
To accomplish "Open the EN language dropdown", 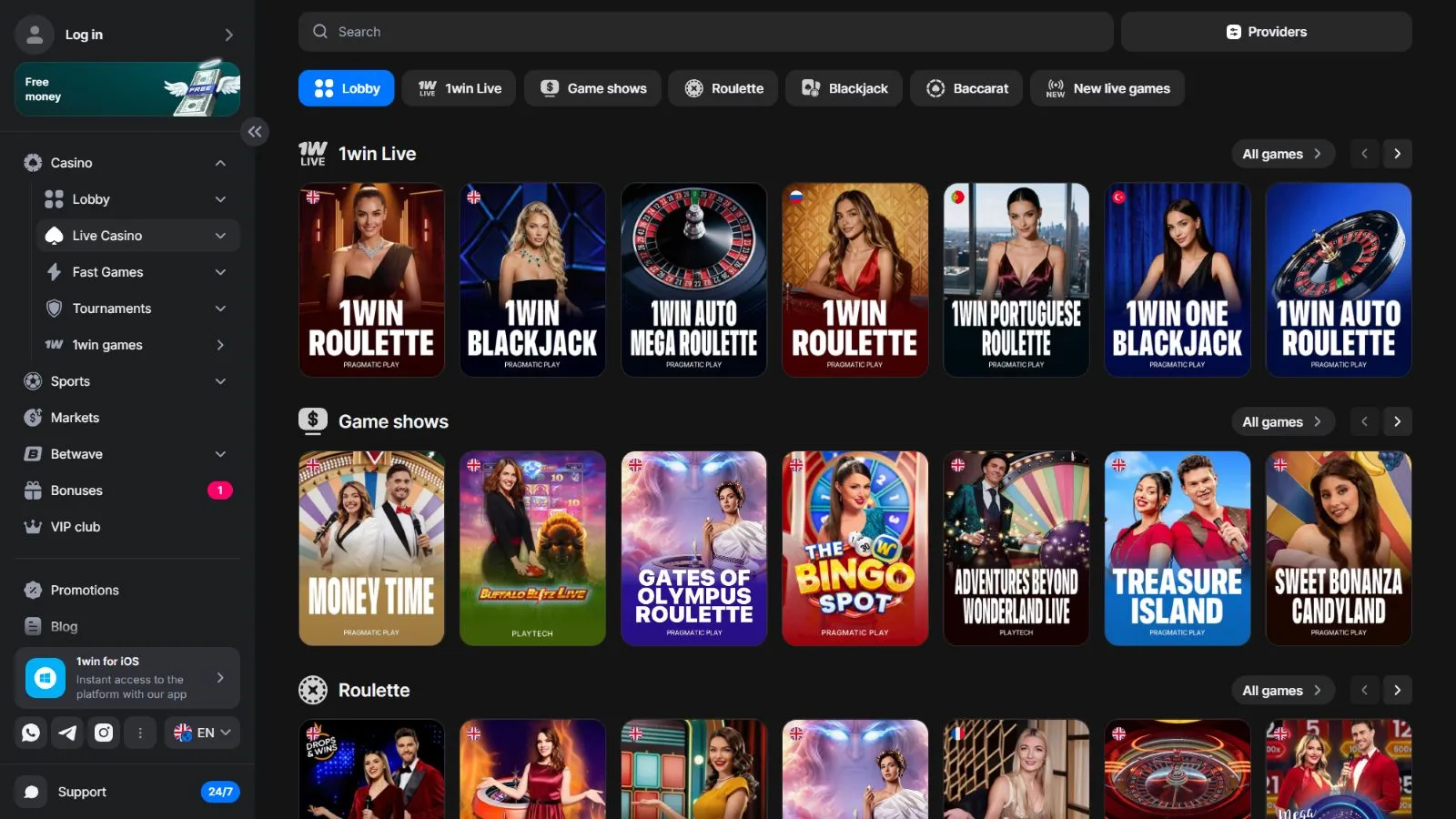I will [x=202, y=733].
